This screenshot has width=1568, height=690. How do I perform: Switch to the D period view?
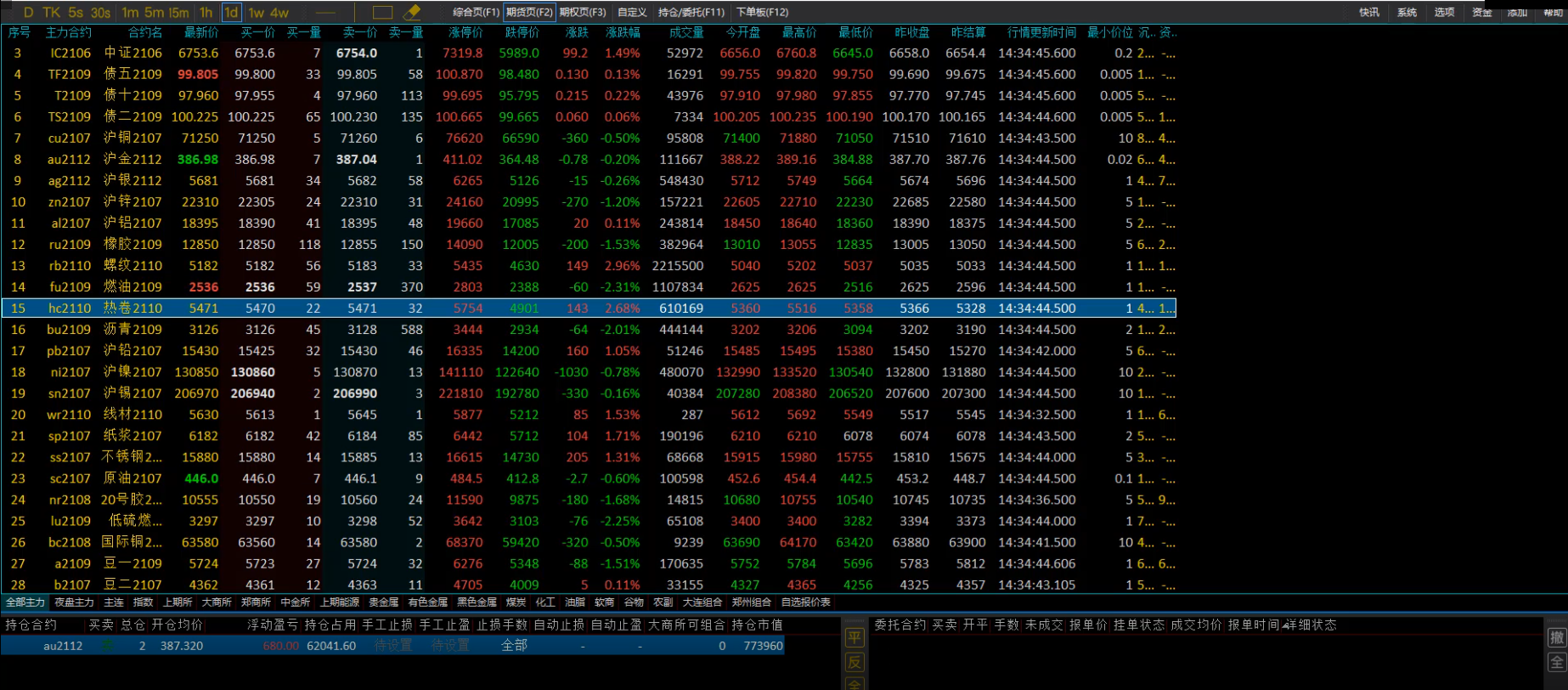28,12
